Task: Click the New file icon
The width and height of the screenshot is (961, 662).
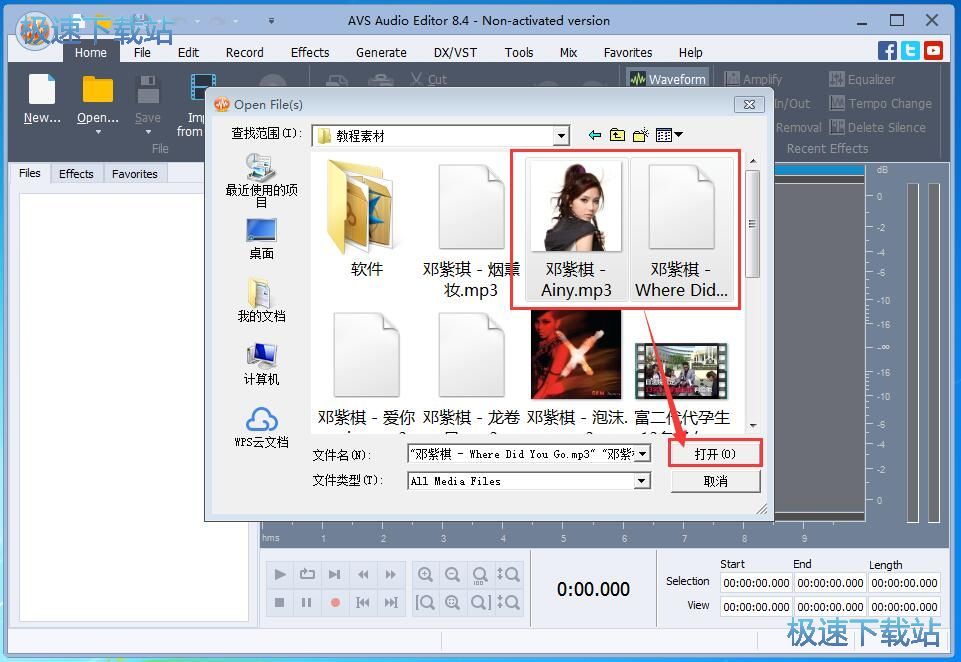Action: (x=42, y=89)
